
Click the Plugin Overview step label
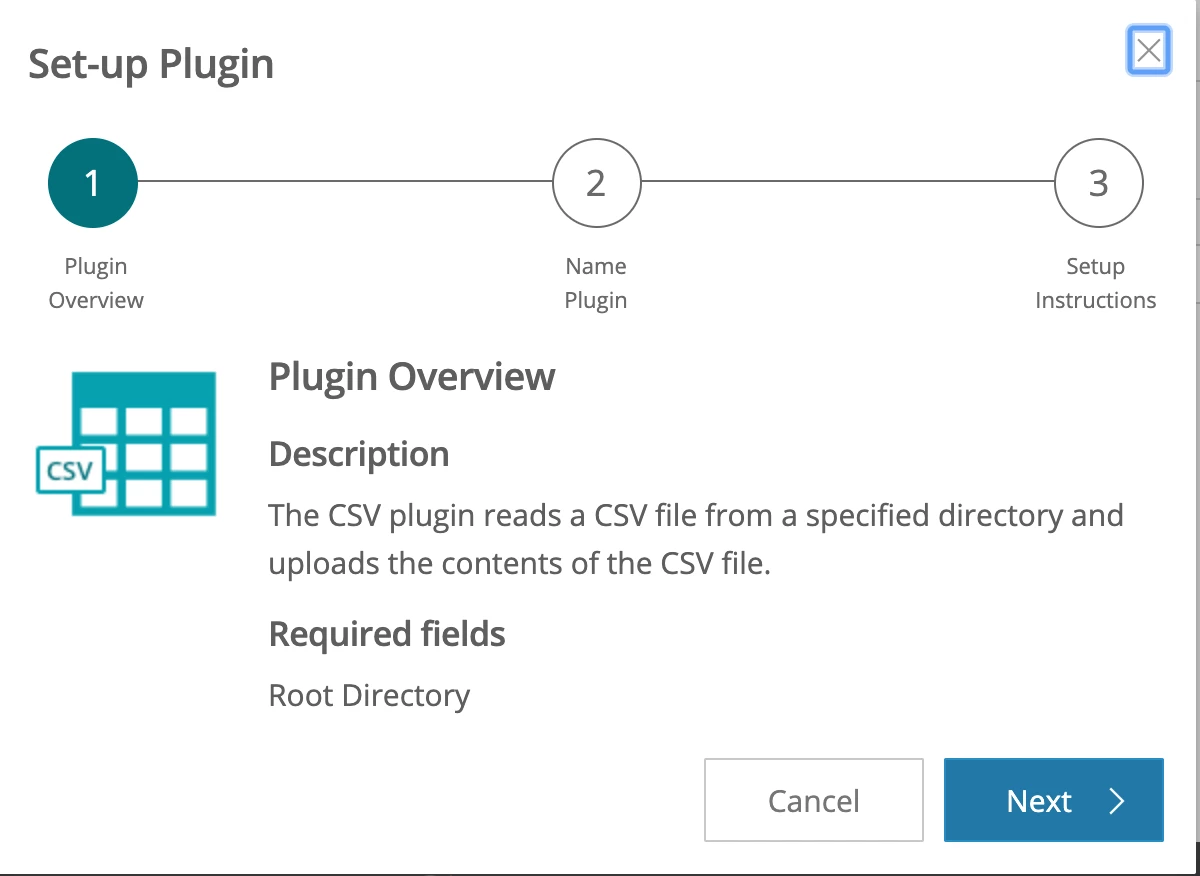click(x=96, y=283)
